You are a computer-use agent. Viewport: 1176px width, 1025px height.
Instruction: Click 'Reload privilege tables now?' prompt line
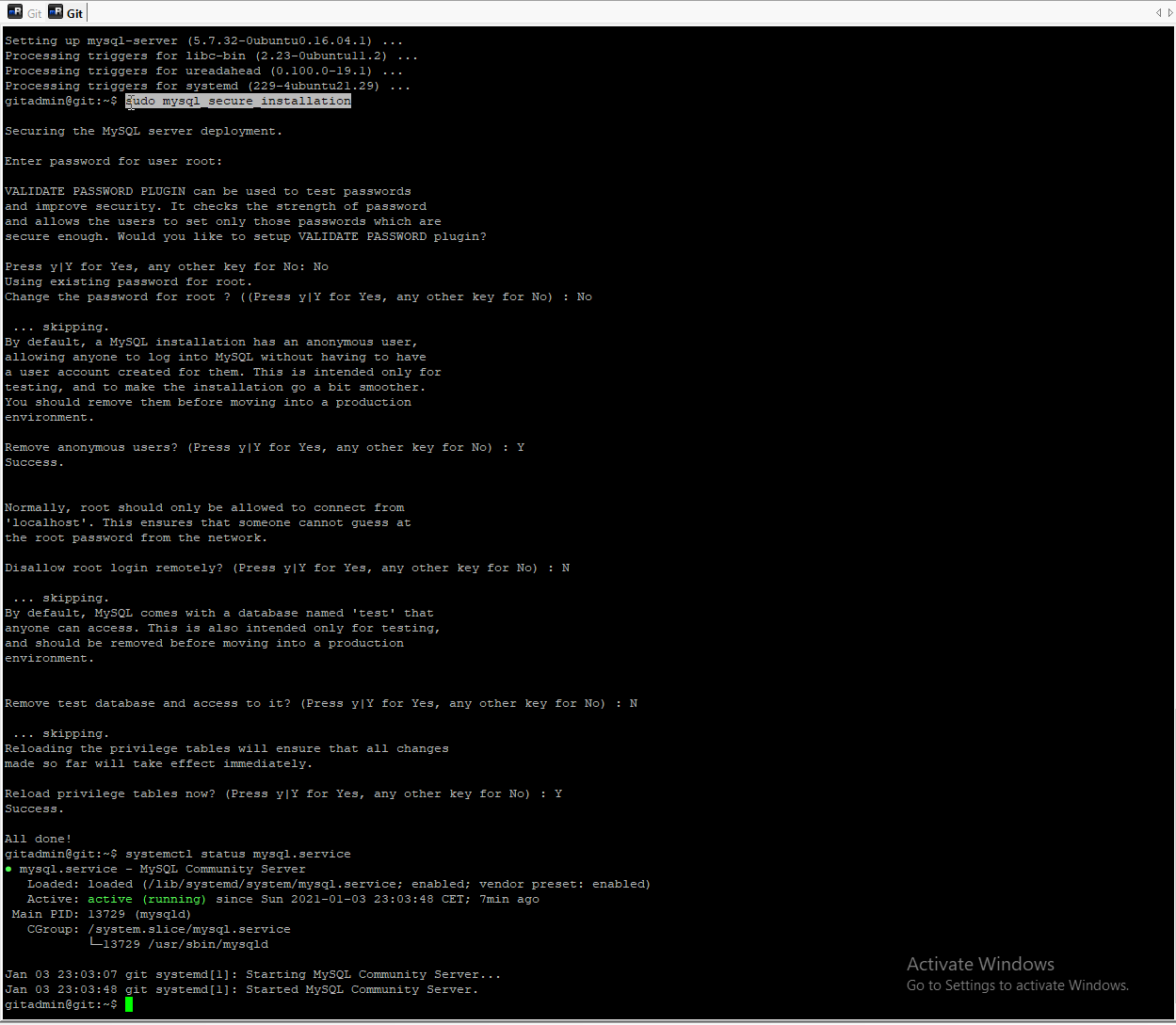[283, 793]
